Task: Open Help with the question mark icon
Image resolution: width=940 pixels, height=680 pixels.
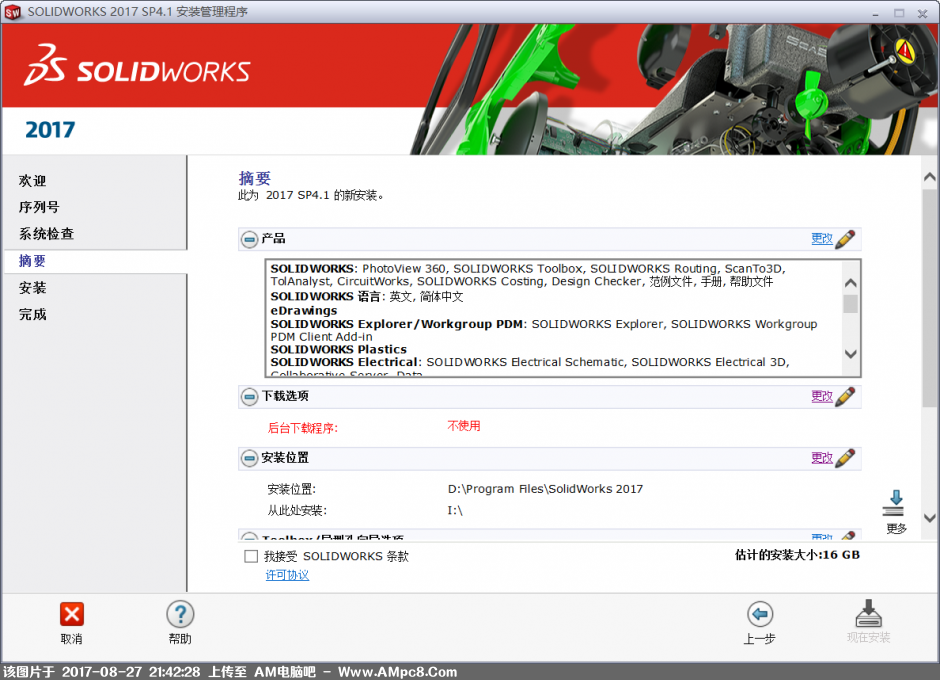Action: tap(180, 614)
